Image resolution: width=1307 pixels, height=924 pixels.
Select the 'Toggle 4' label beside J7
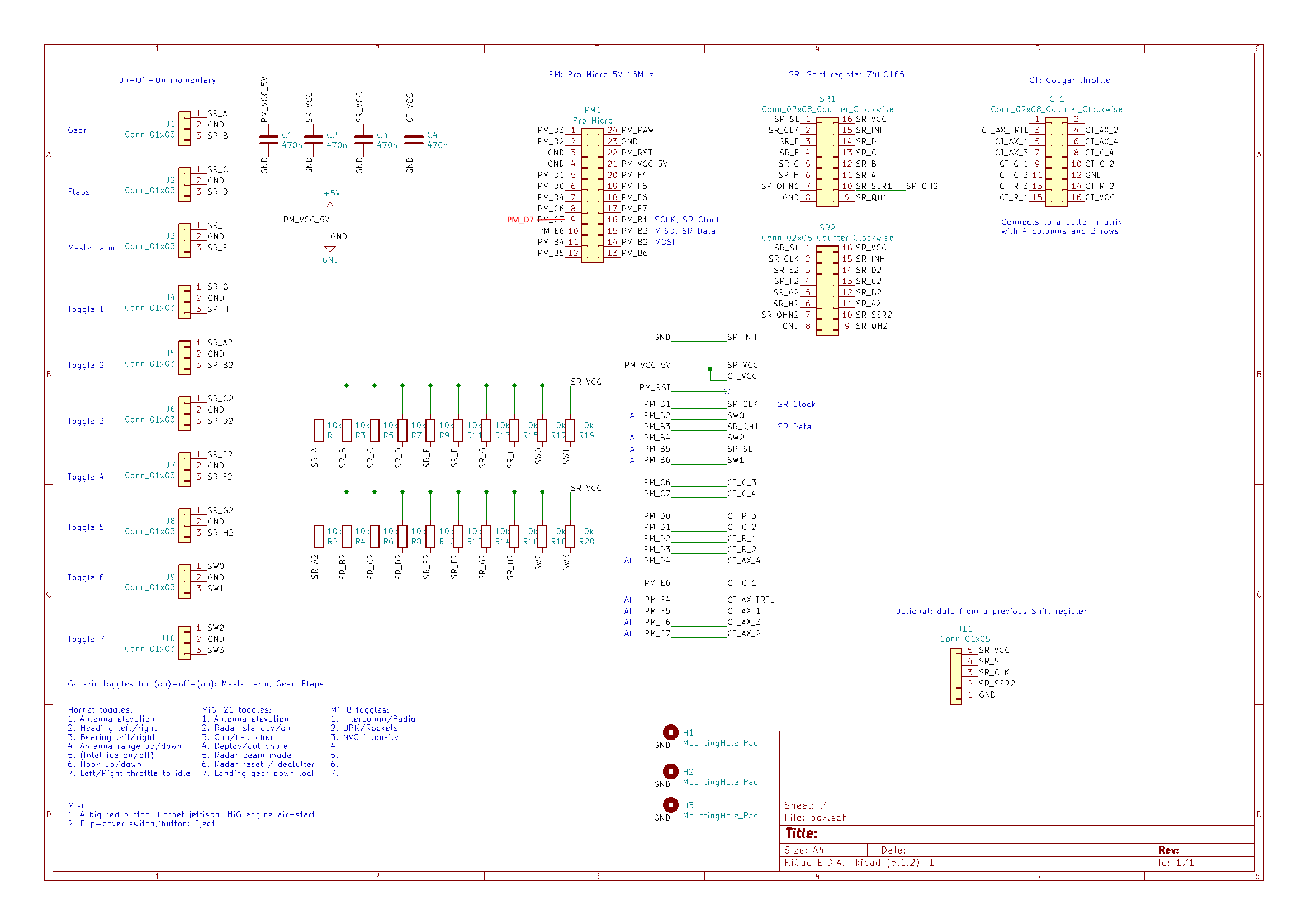pyautogui.click(x=86, y=477)
